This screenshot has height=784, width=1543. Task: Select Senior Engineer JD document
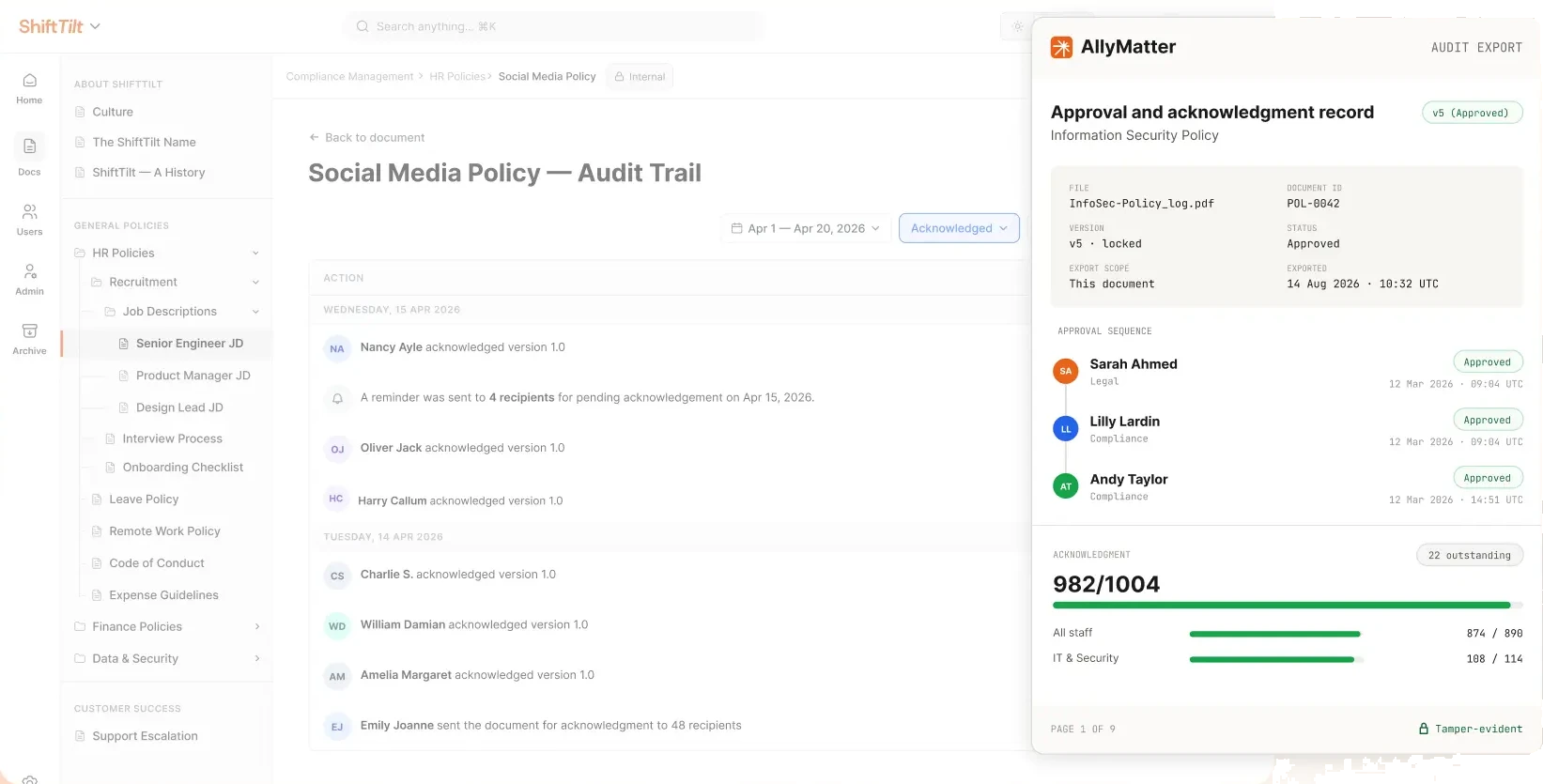pos(190,344)
